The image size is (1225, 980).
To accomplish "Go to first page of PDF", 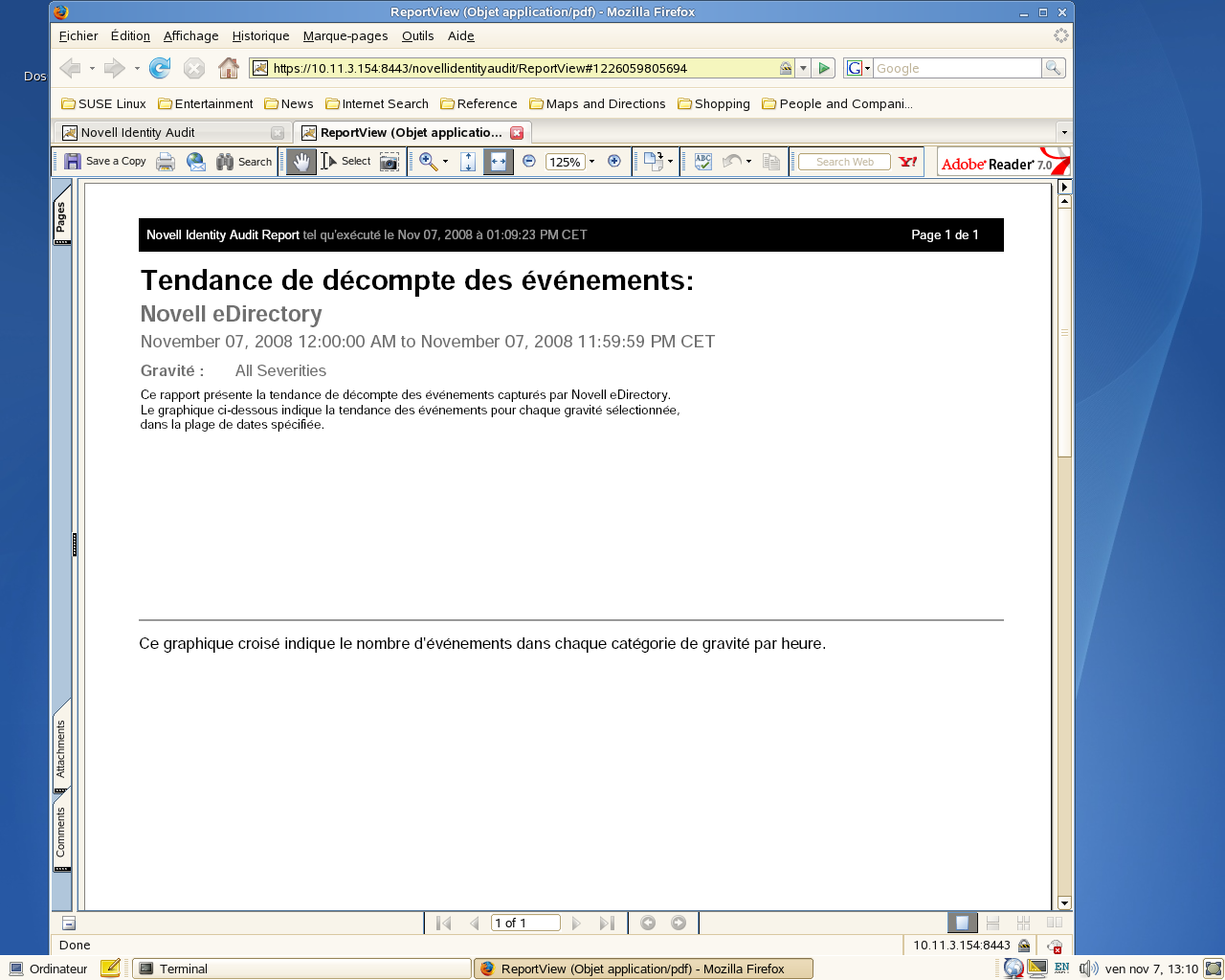I will 443,923.
